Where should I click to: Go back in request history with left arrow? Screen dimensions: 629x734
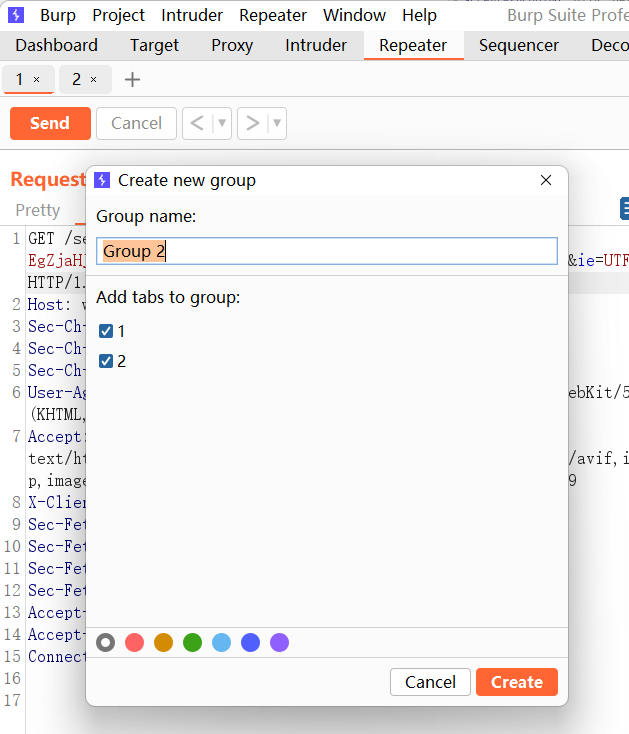[197, 123]
